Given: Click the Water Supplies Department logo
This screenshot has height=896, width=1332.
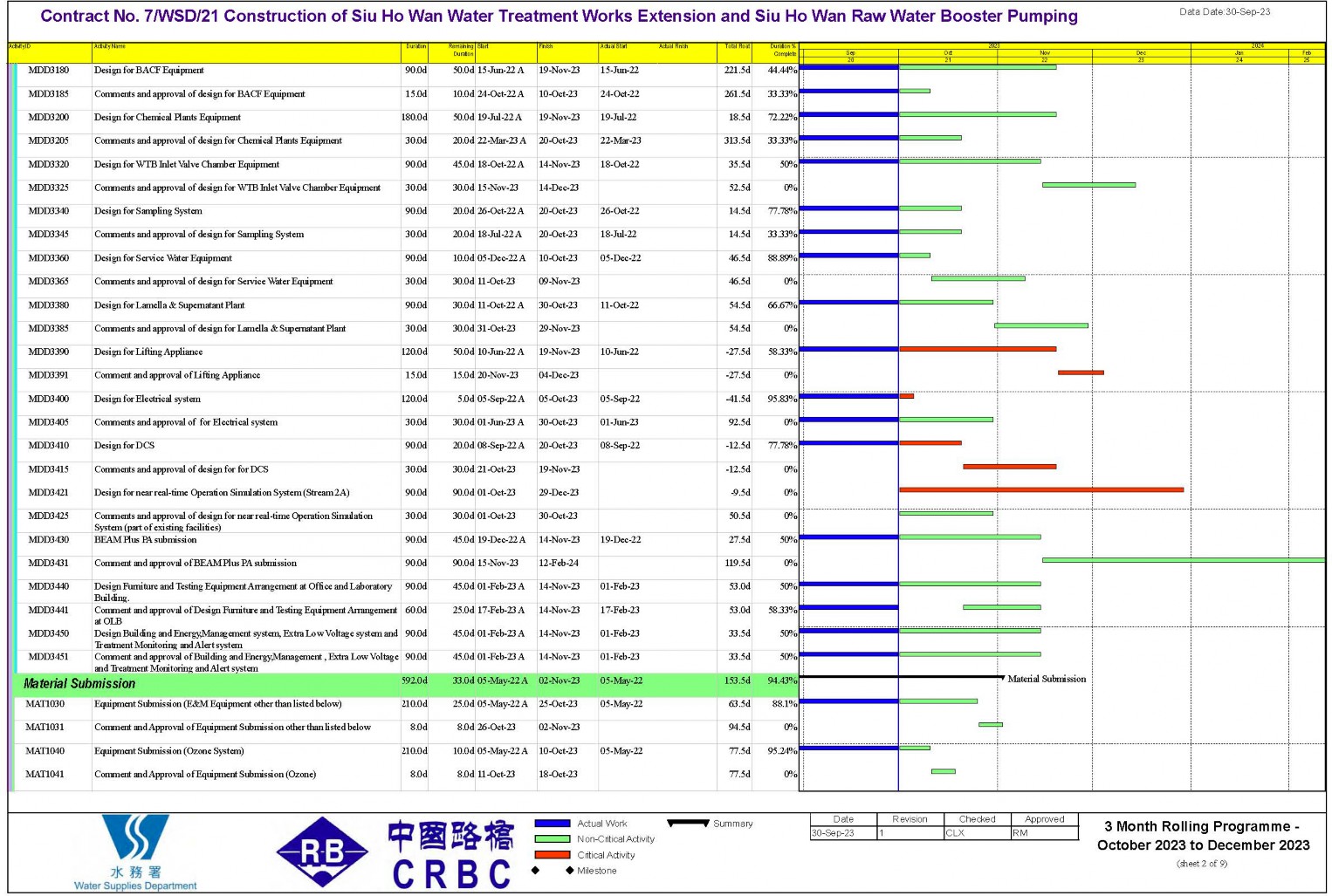Looking at the screenshot, I should [135, 852].
